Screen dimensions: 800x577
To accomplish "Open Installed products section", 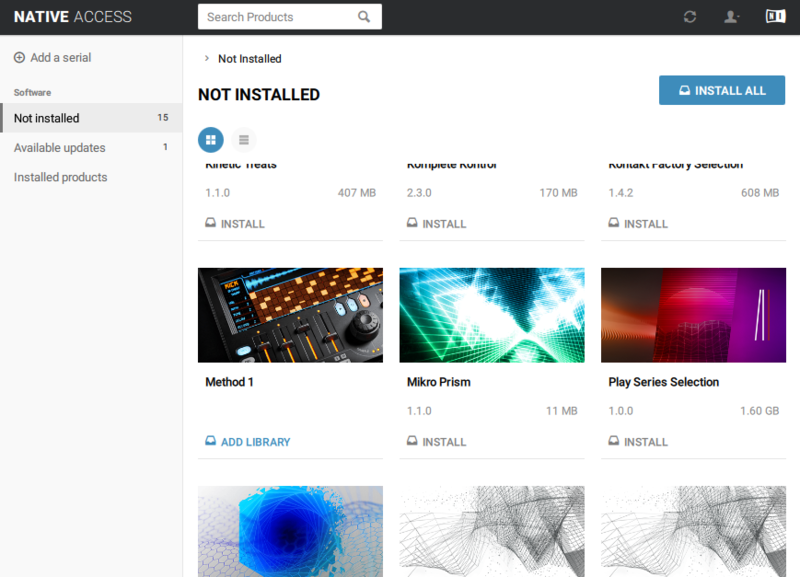I will pos(92,177).
